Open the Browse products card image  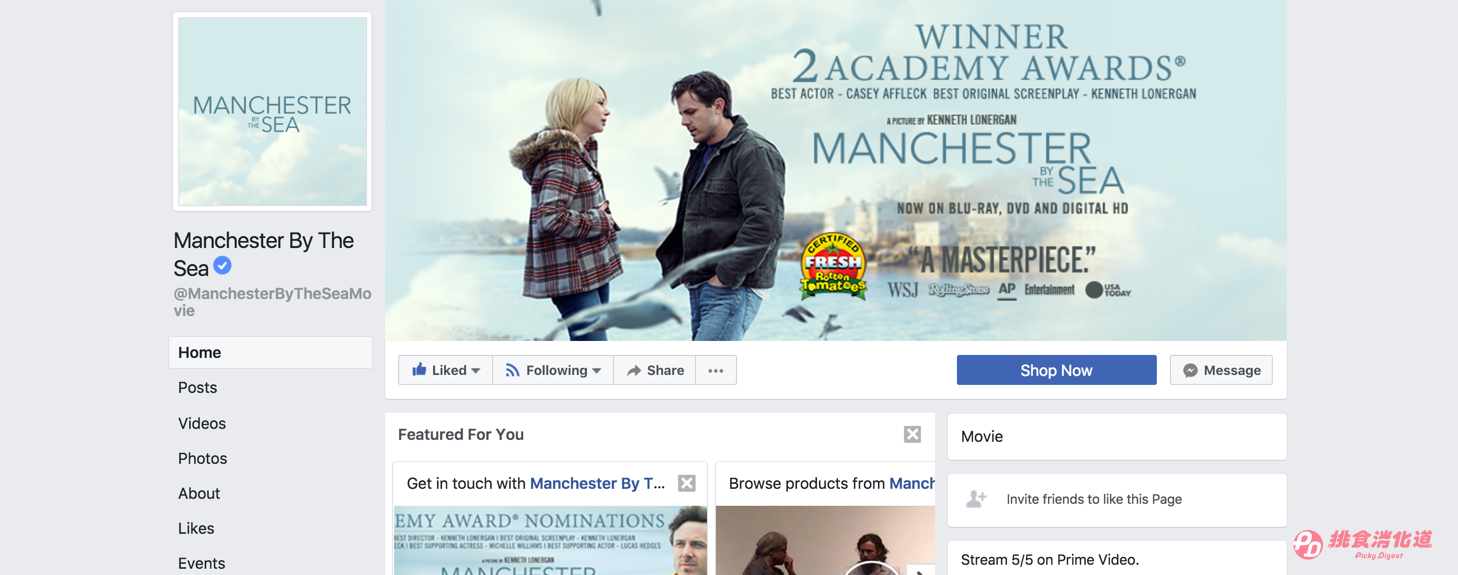(825, 540)
